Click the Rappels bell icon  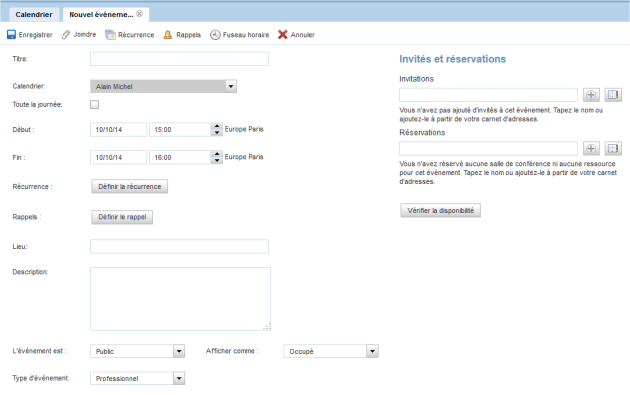[168, 35]
